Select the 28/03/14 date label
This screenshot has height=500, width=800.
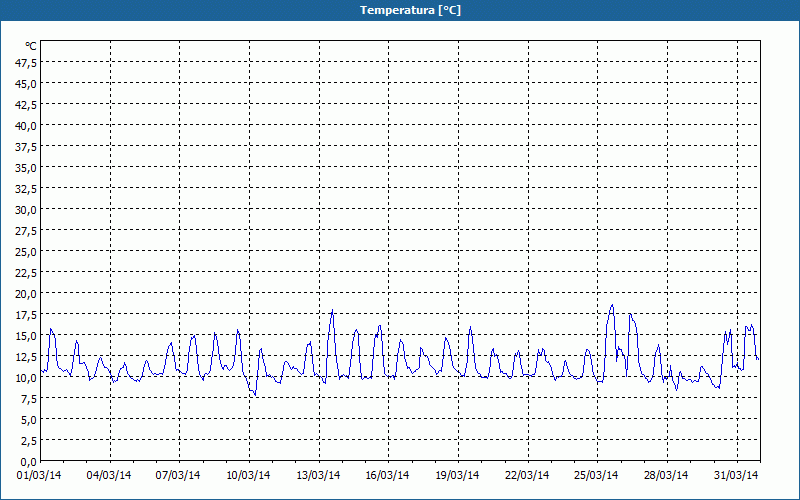point(666,476)
